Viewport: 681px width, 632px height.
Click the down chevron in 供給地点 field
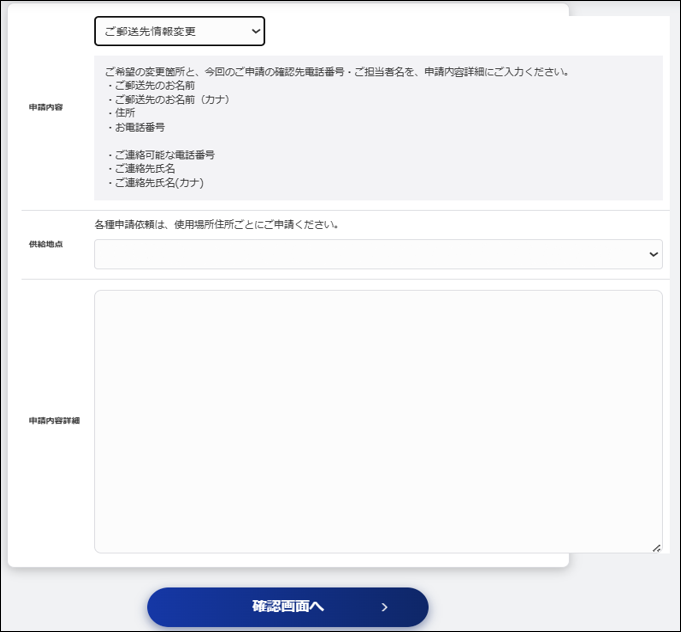tap(653, 254)
